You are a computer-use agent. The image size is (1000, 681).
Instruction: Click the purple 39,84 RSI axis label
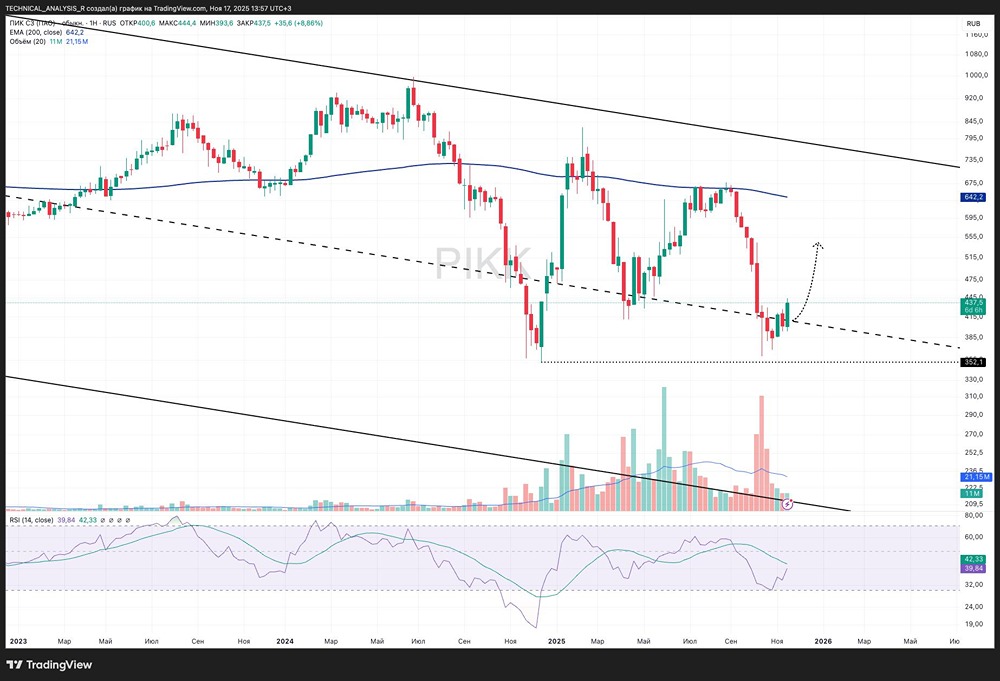pyautogui.click(x=973, y=568)
